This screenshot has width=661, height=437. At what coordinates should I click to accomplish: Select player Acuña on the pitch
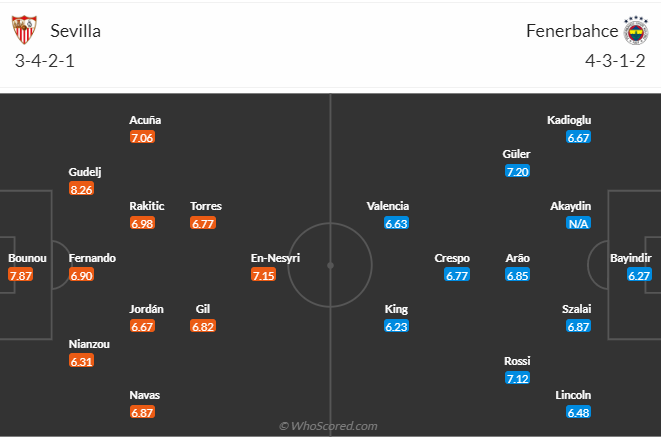(145, 120)
